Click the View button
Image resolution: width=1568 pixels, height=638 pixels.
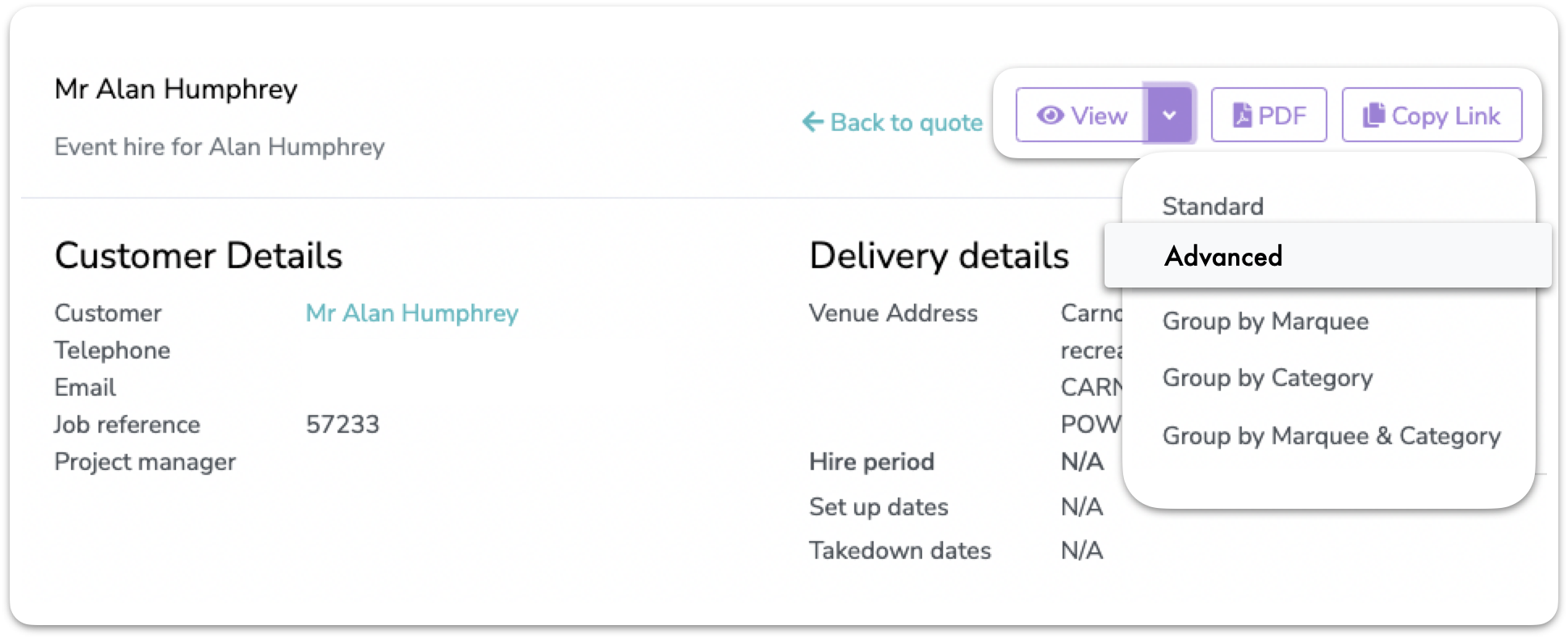tap(1080, 115)
